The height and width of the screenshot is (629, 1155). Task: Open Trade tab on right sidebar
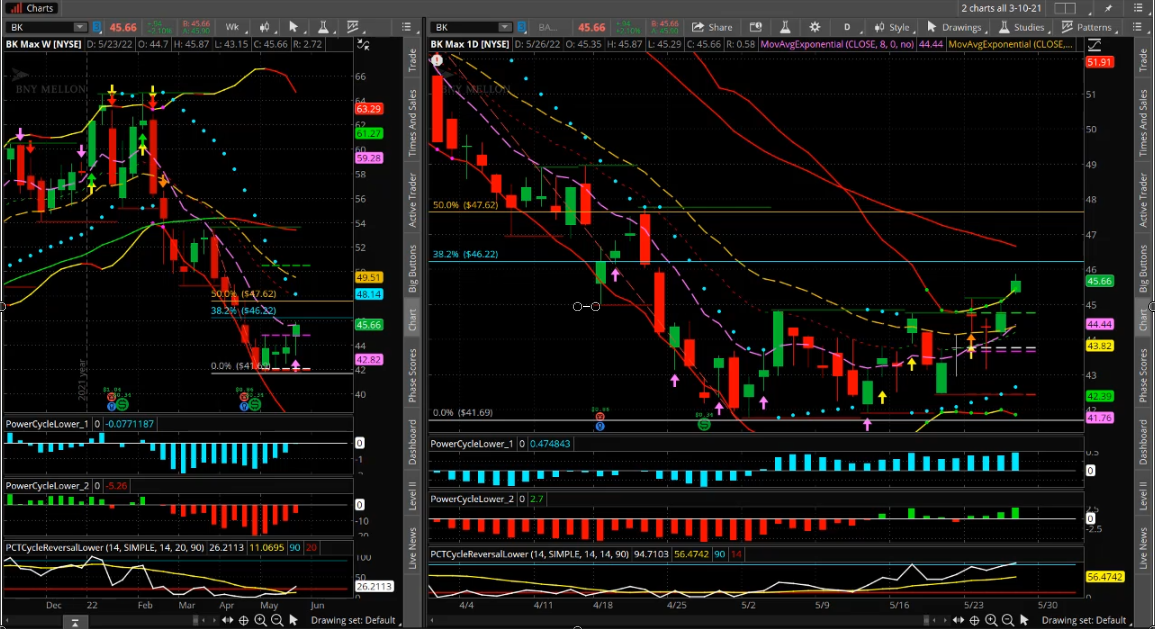[1143, 60]
